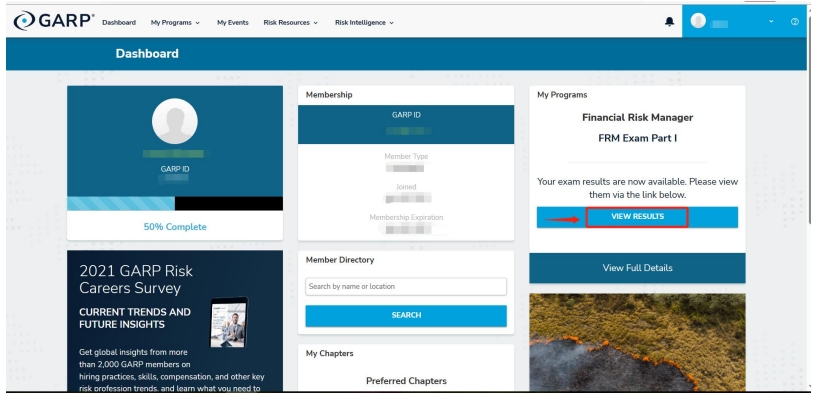Open the 50% Complete link

175,227
